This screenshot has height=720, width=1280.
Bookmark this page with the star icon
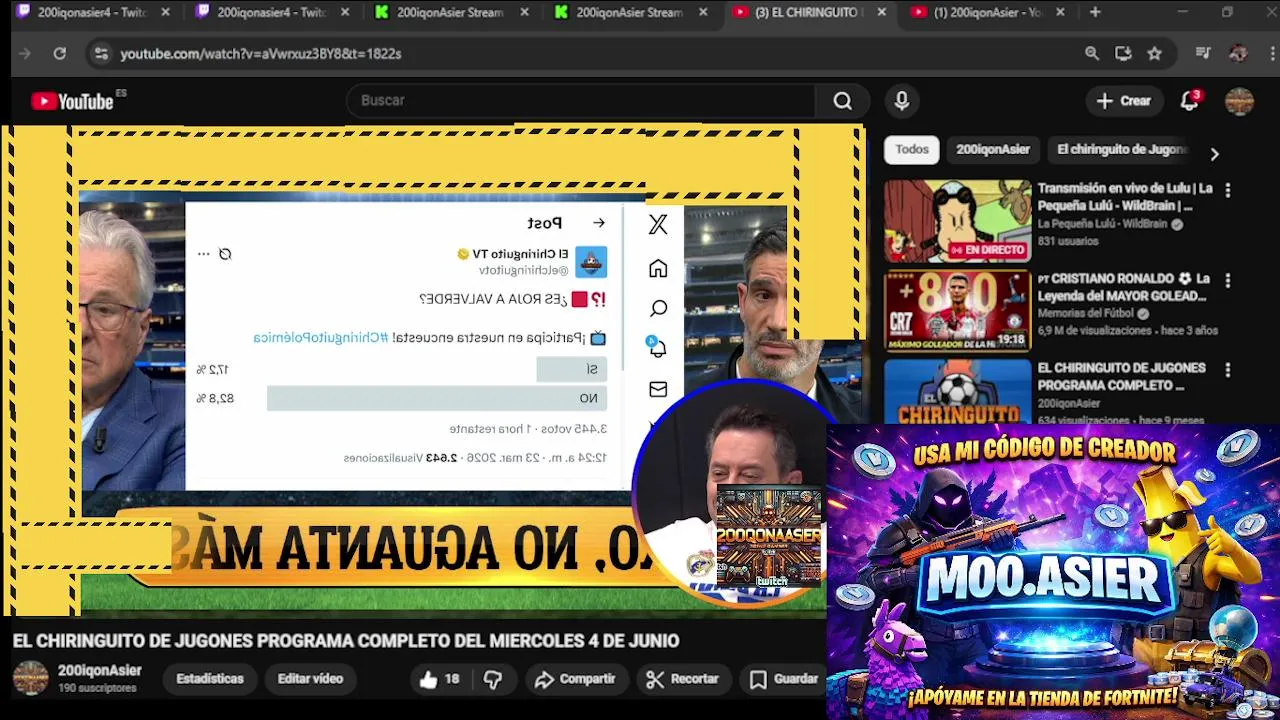pos(1155,54)
